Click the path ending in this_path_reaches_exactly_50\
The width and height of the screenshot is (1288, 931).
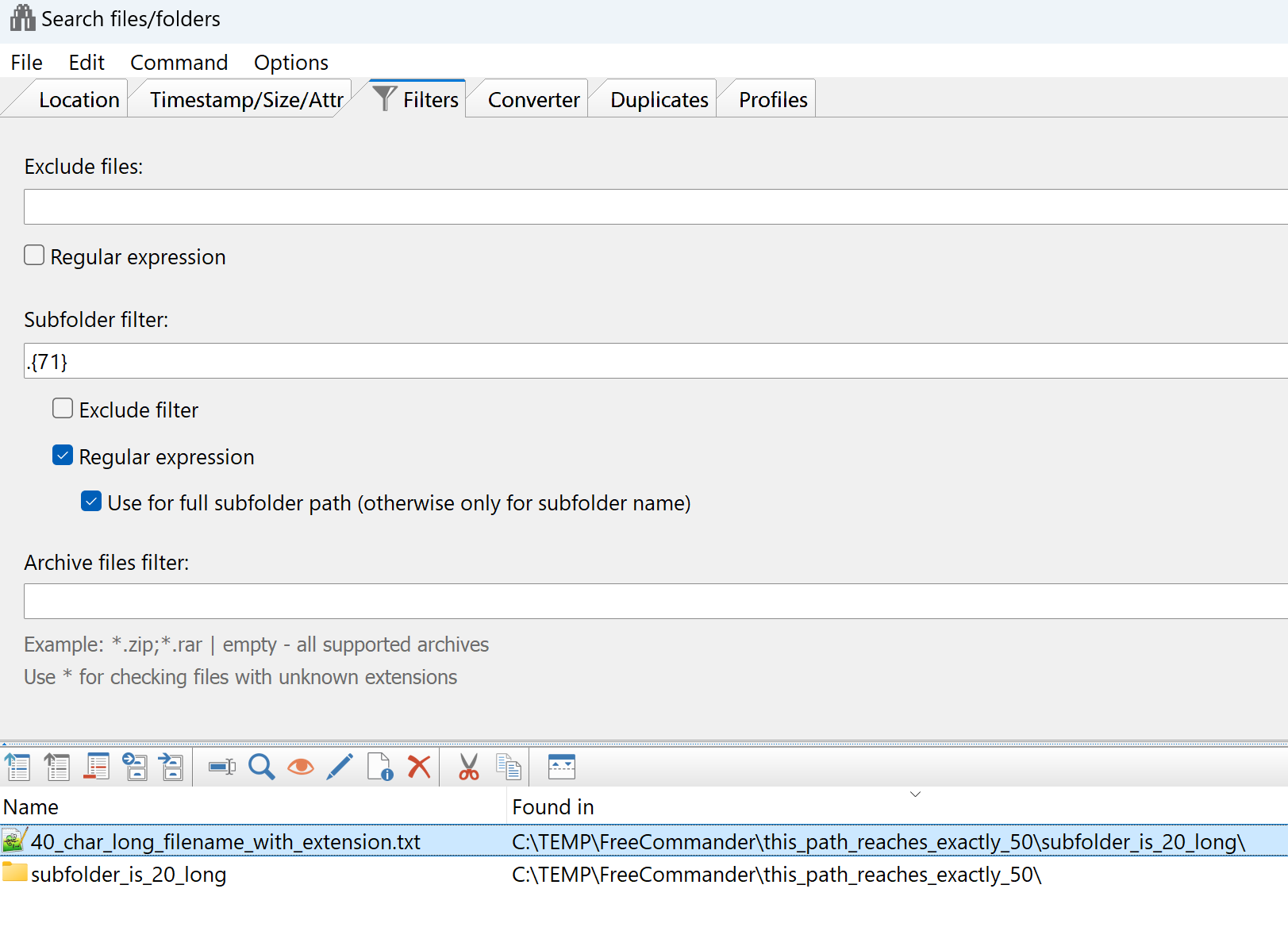(777, 875)
